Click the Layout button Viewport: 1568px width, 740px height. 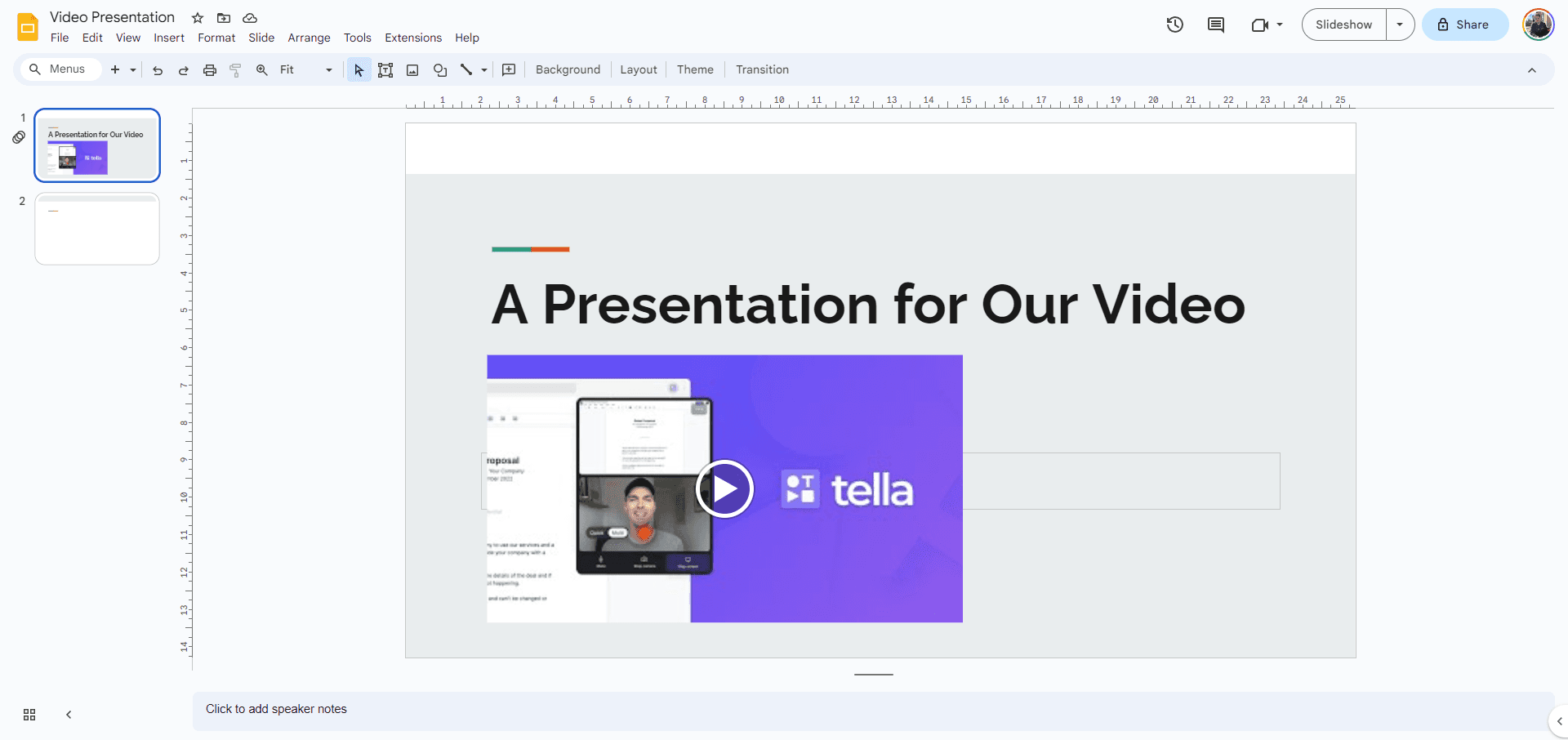pos(639,70)
